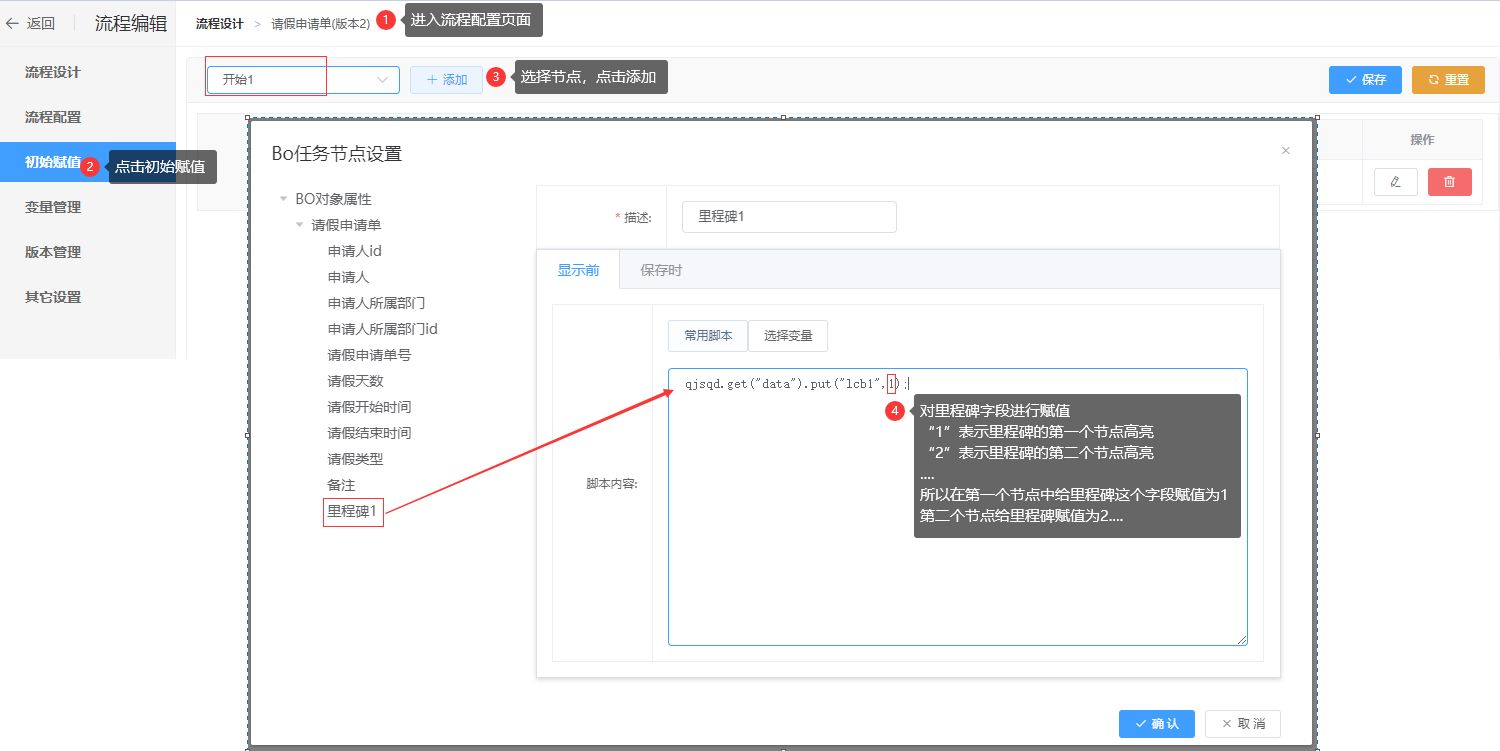
Task: Click the blue 保存 button
Action: (1365, 80)
